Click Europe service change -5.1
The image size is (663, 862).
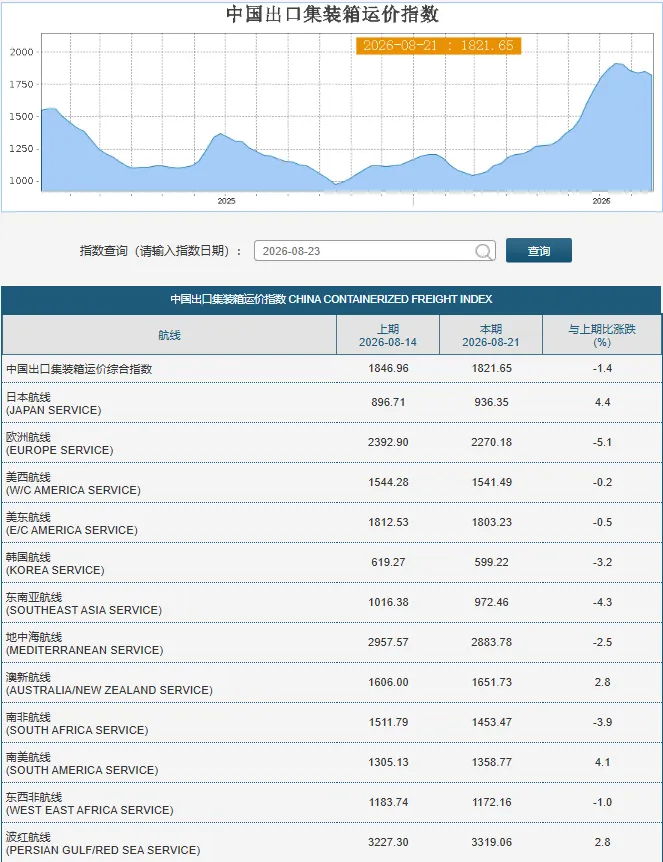(x=603, y=443)
